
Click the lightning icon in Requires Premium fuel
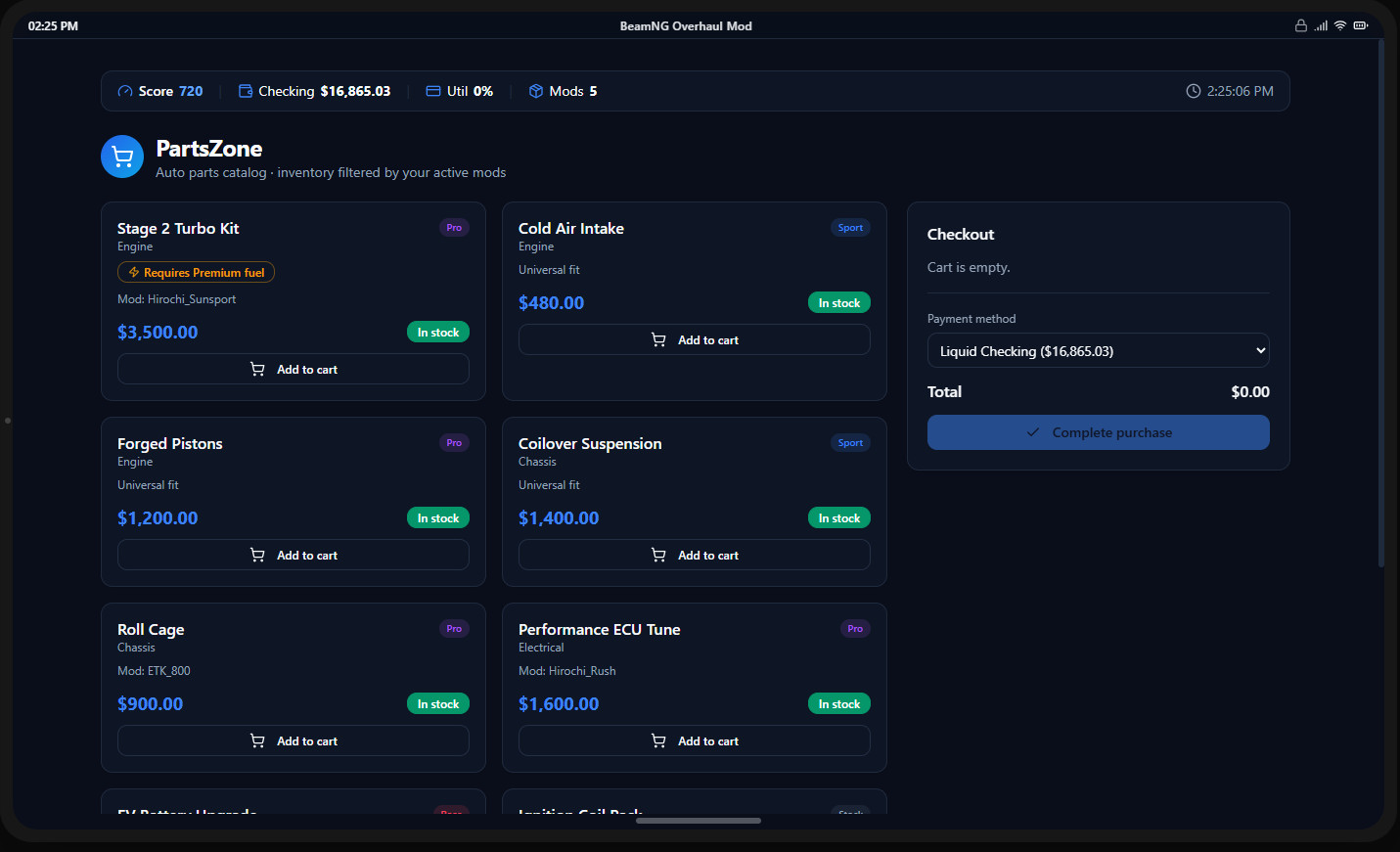134,273
